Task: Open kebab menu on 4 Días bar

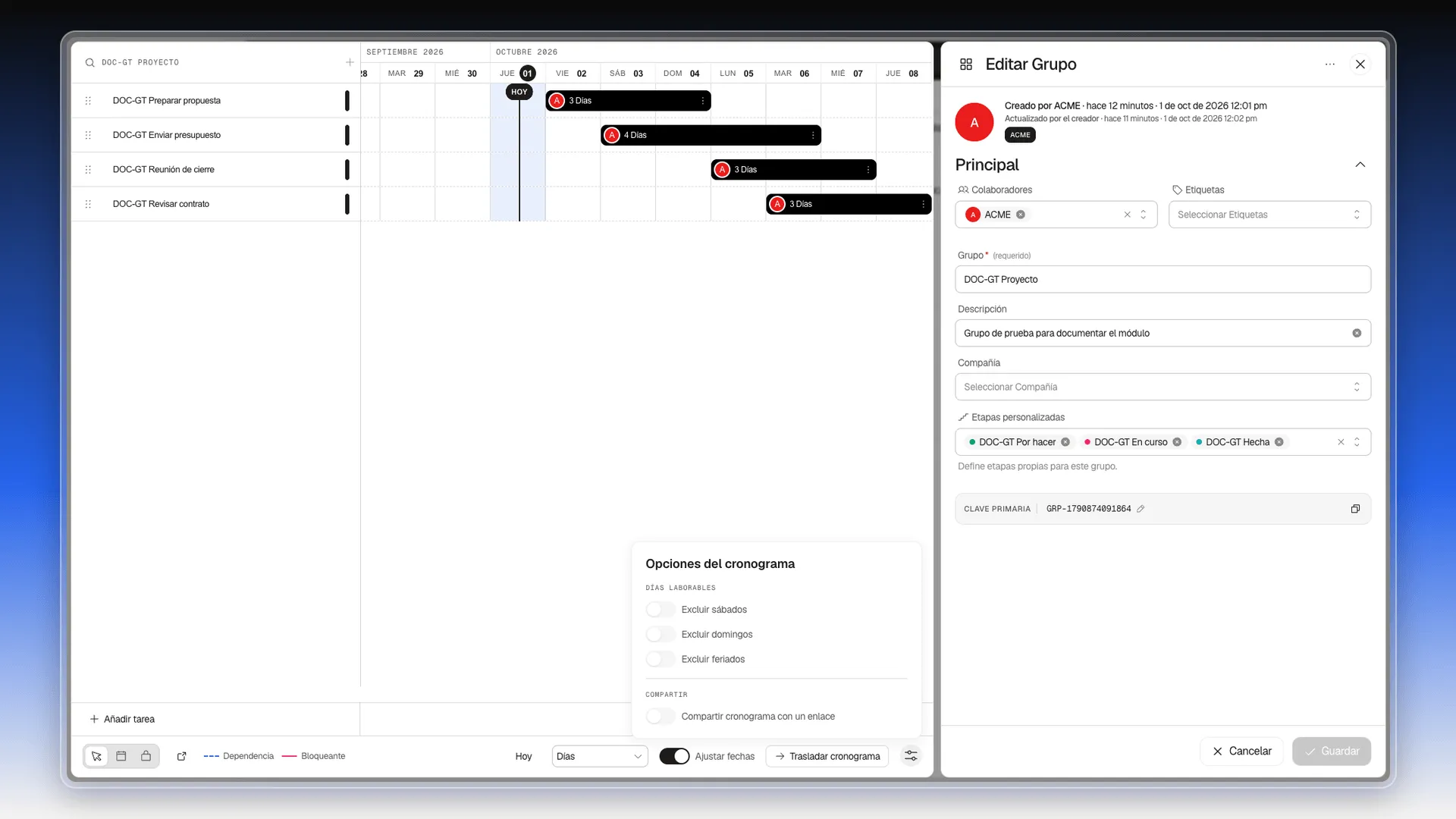Action: [813, 135]
